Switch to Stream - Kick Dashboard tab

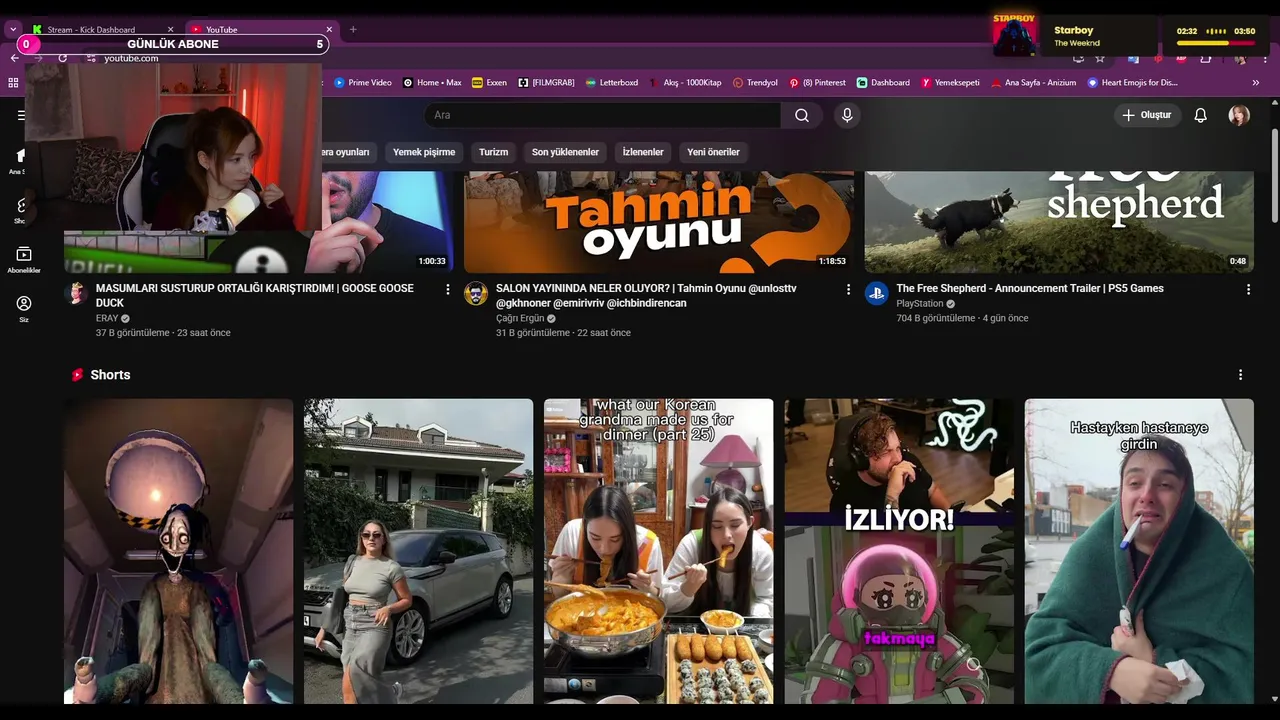click(103, 30)
